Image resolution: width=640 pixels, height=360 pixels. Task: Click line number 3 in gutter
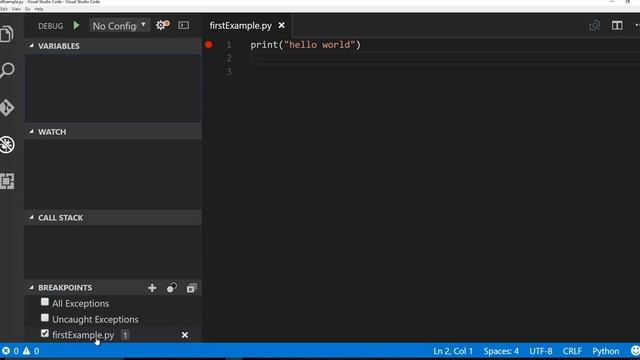pyautogui.click(x=229, y=72)
